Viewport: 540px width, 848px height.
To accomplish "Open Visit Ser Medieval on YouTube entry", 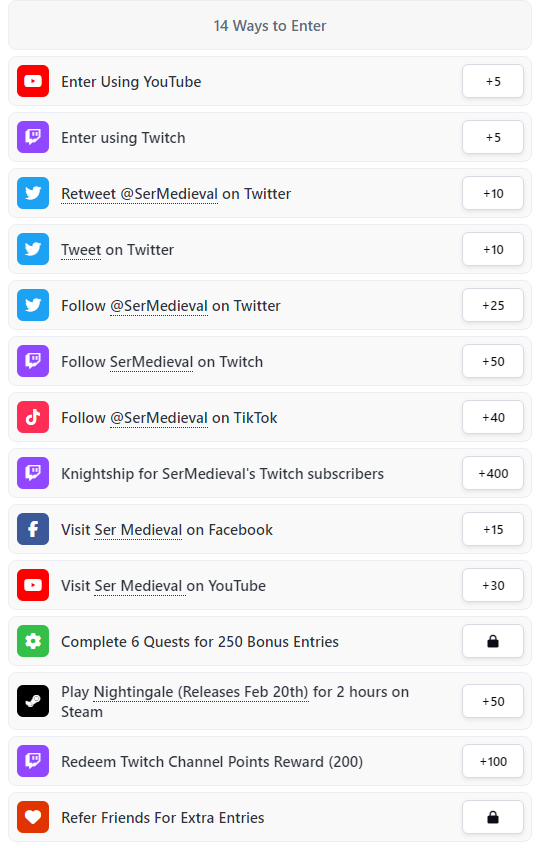I will tap(270, 585).
